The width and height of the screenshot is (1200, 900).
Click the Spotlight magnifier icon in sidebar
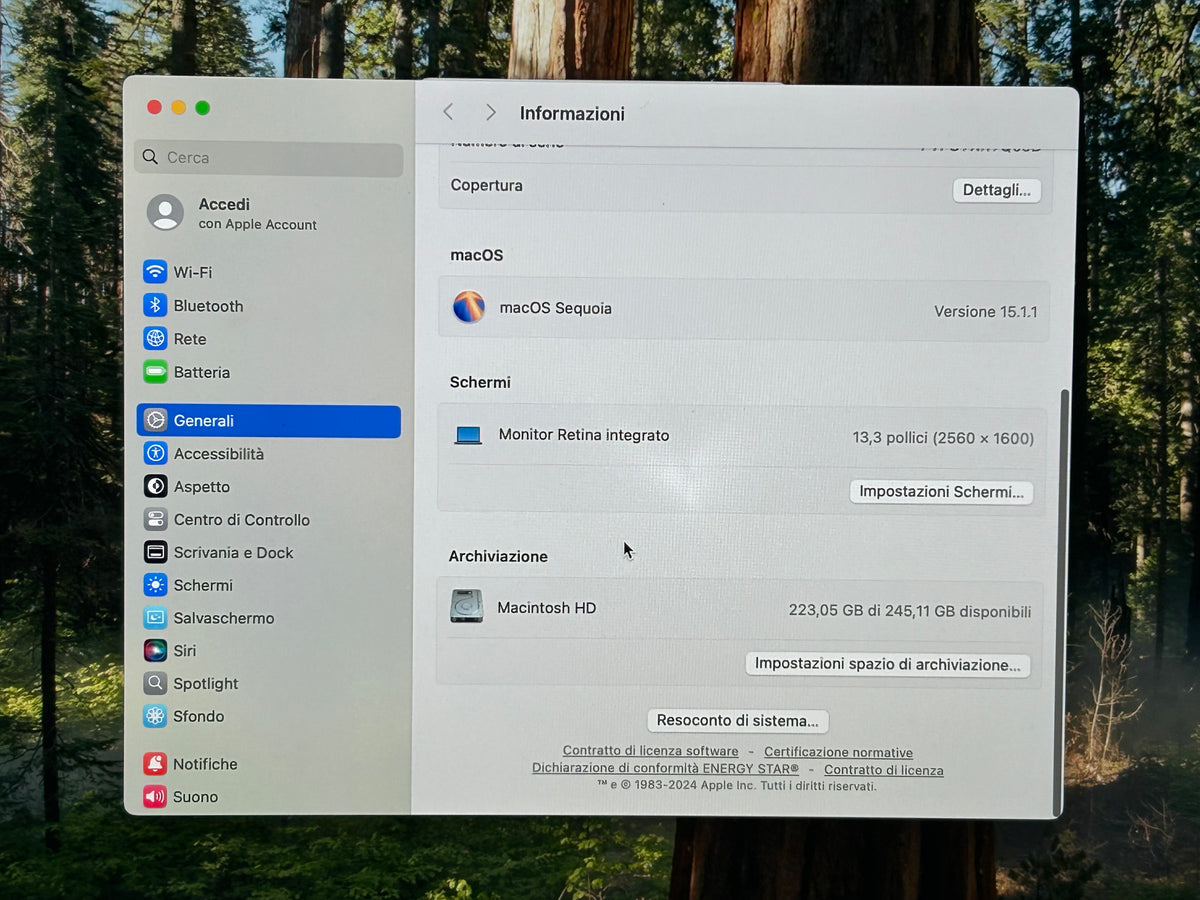click(x=155, y=683)
